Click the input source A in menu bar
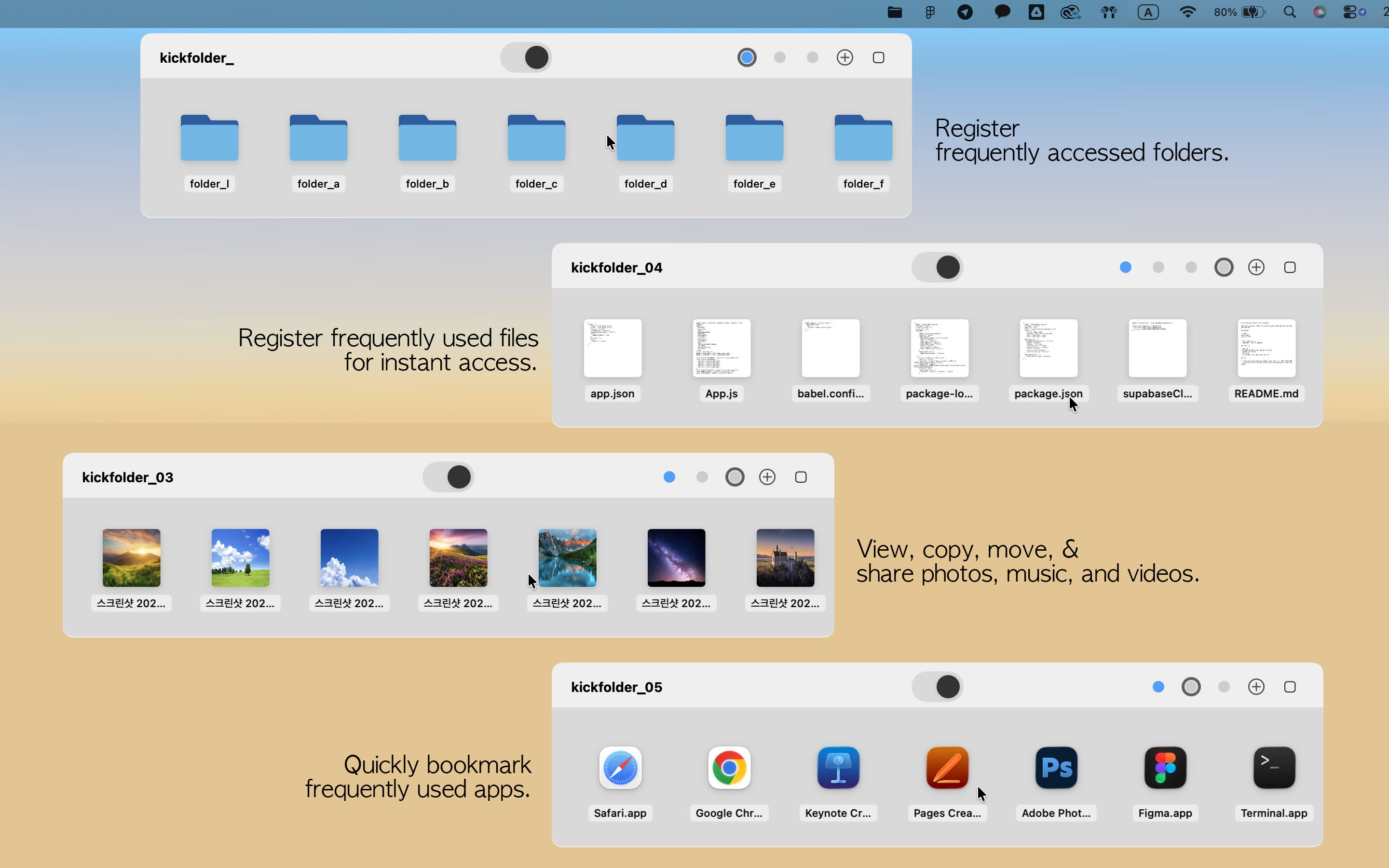This screenshot has height=868, width=1389. (1147, 12)
